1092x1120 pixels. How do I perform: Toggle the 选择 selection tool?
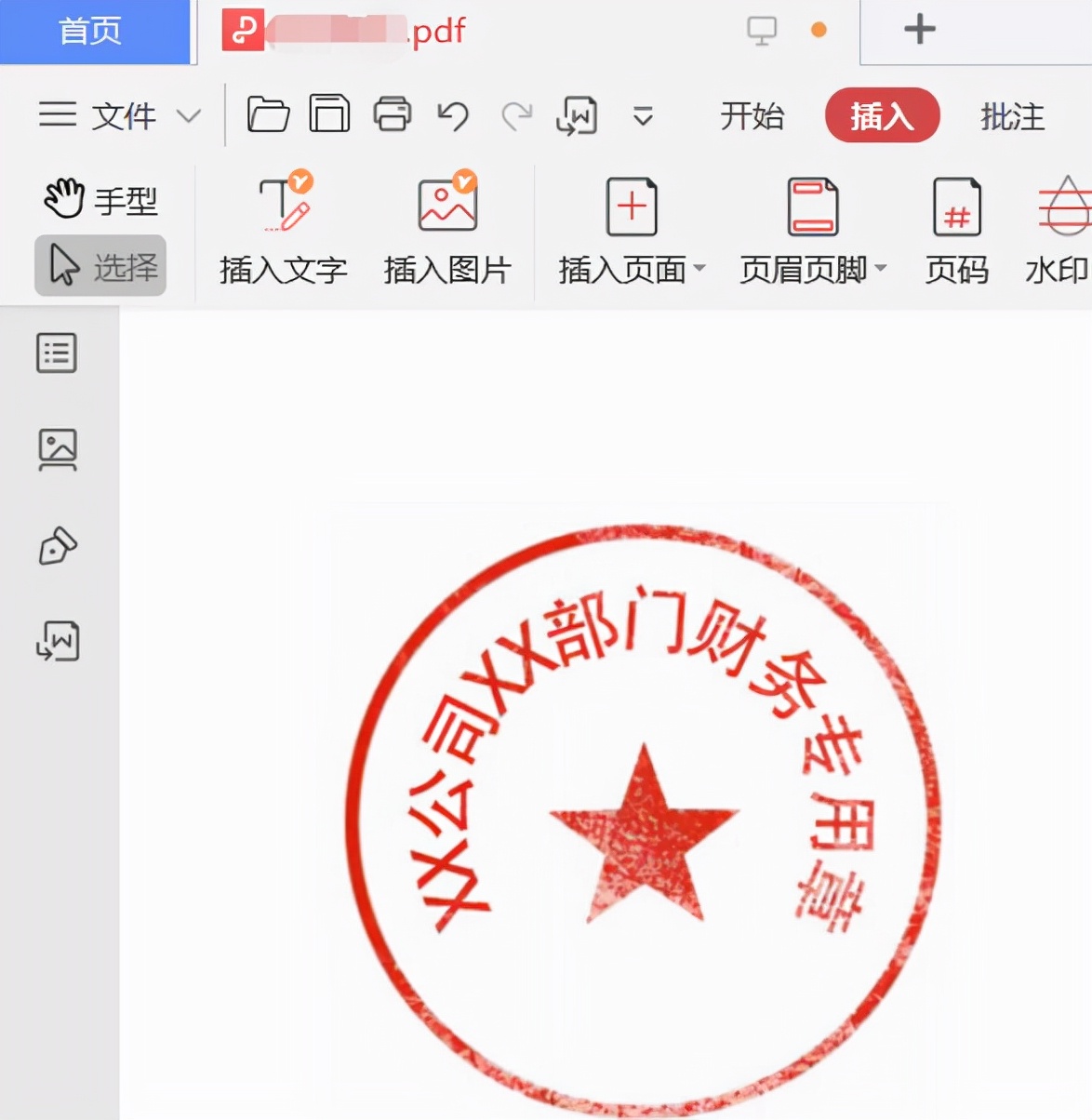click(100, 265)
